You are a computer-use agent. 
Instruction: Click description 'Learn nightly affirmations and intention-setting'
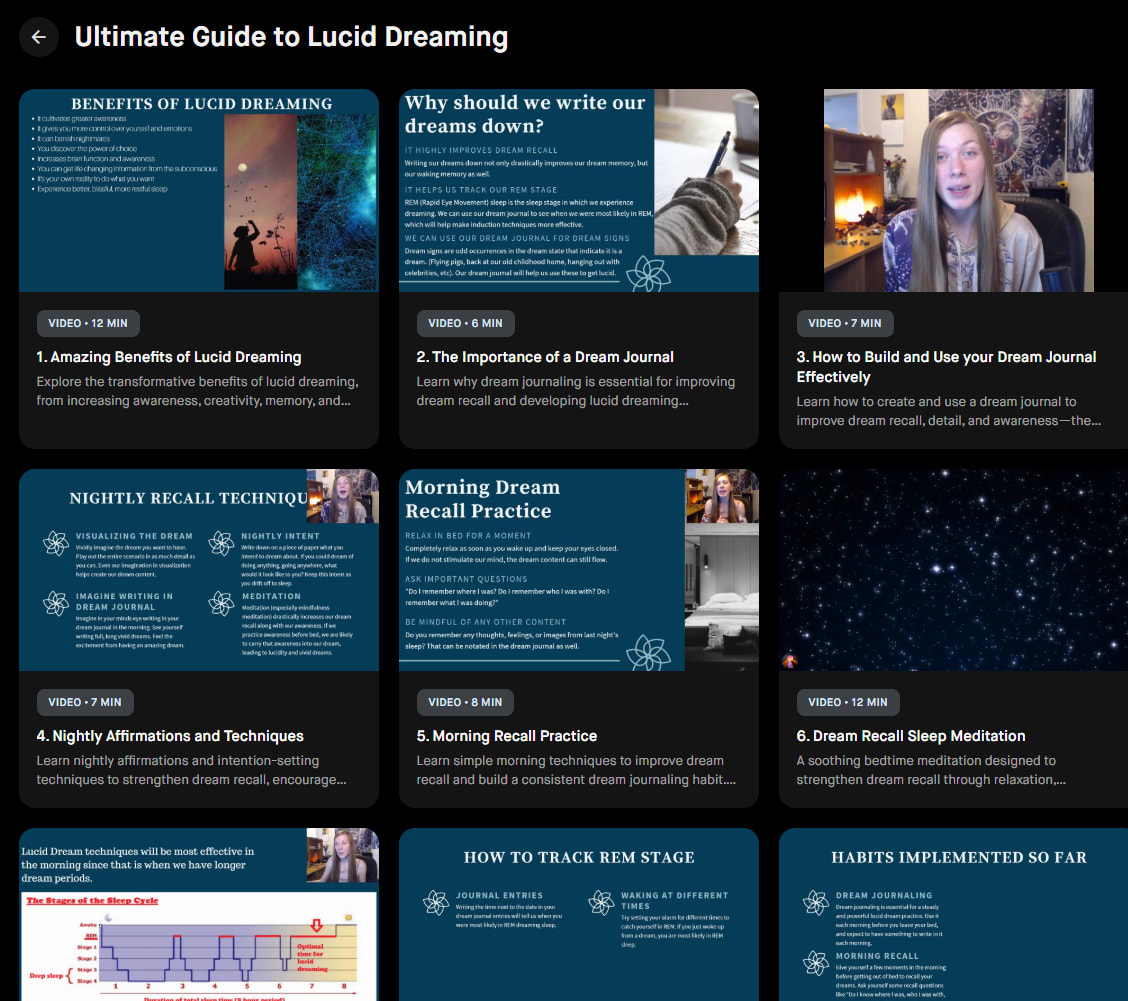point(191,770)
